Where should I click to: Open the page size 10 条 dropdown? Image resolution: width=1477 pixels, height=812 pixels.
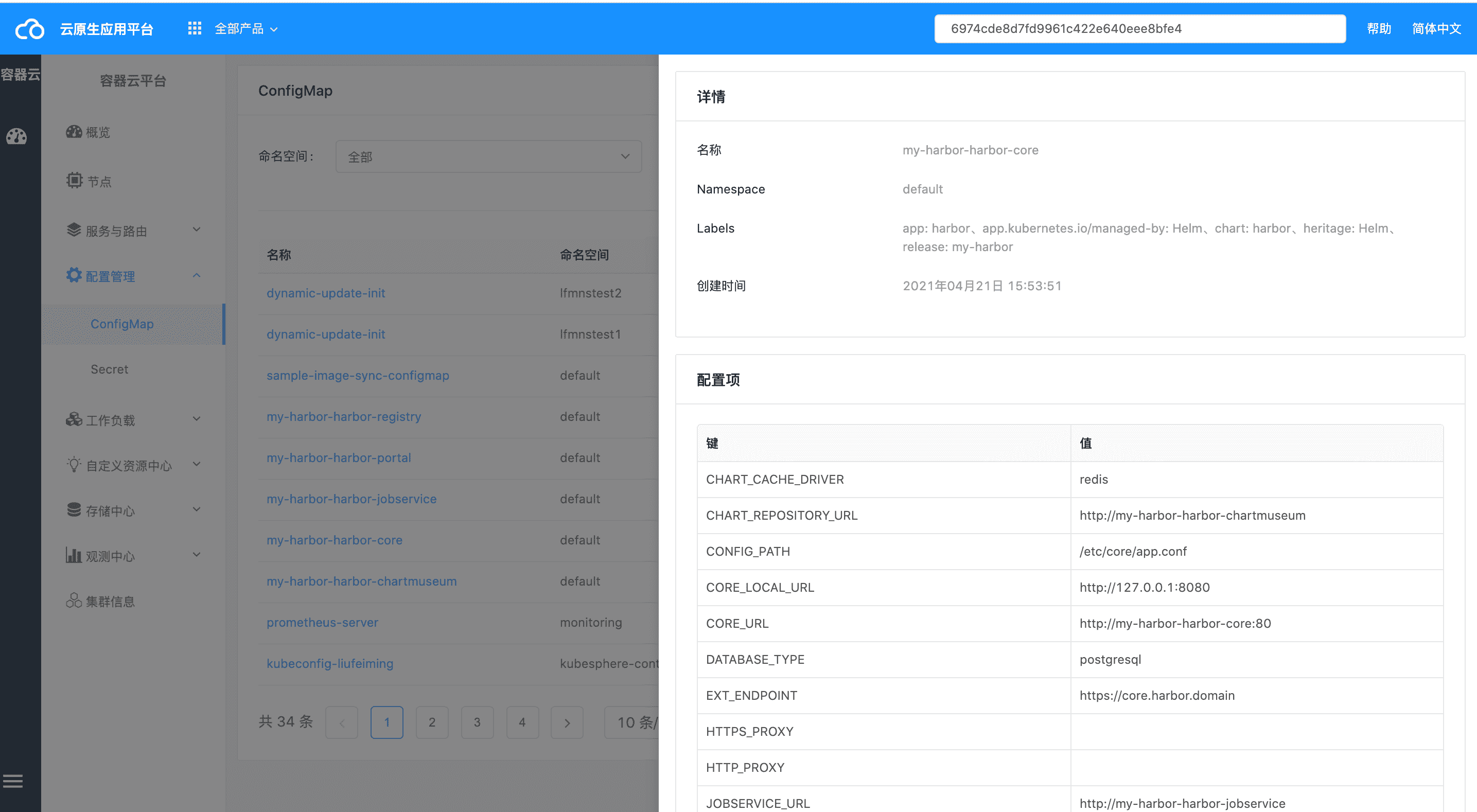pyautogui.click(x=632, y=722)
